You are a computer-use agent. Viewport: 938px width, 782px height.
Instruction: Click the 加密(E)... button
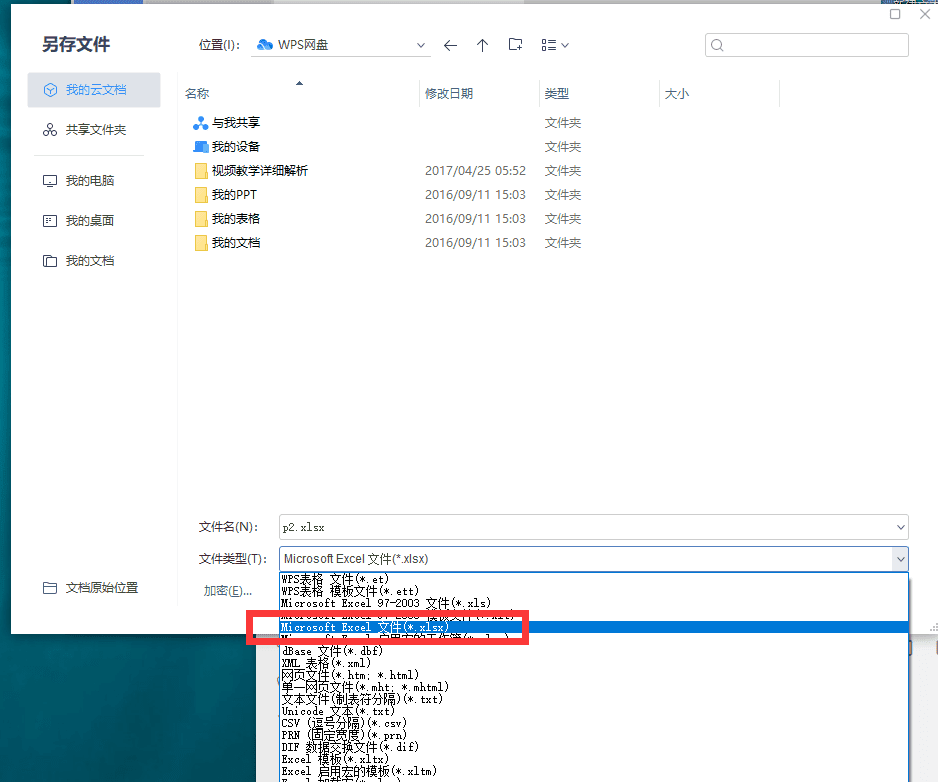[x=227, y=591]
